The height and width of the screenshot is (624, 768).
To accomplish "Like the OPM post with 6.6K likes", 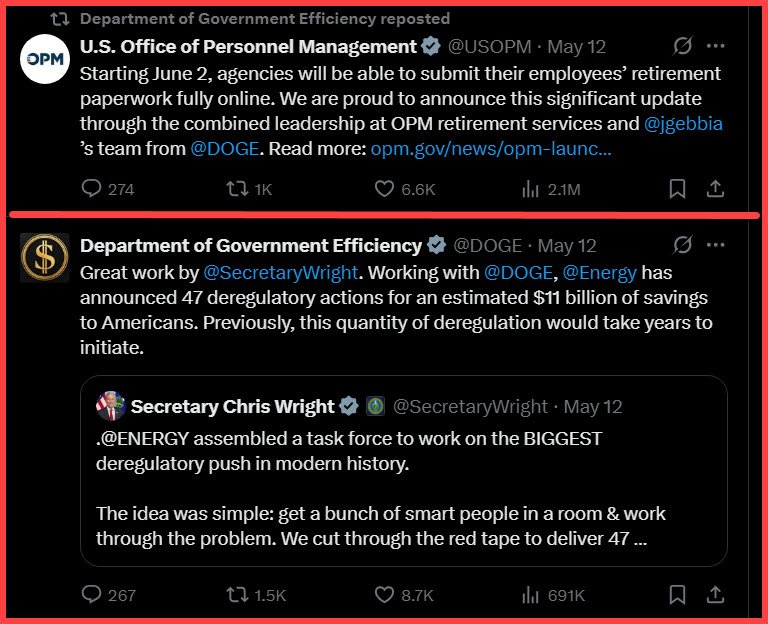I will pyautogui.click(x=385, y=188).
